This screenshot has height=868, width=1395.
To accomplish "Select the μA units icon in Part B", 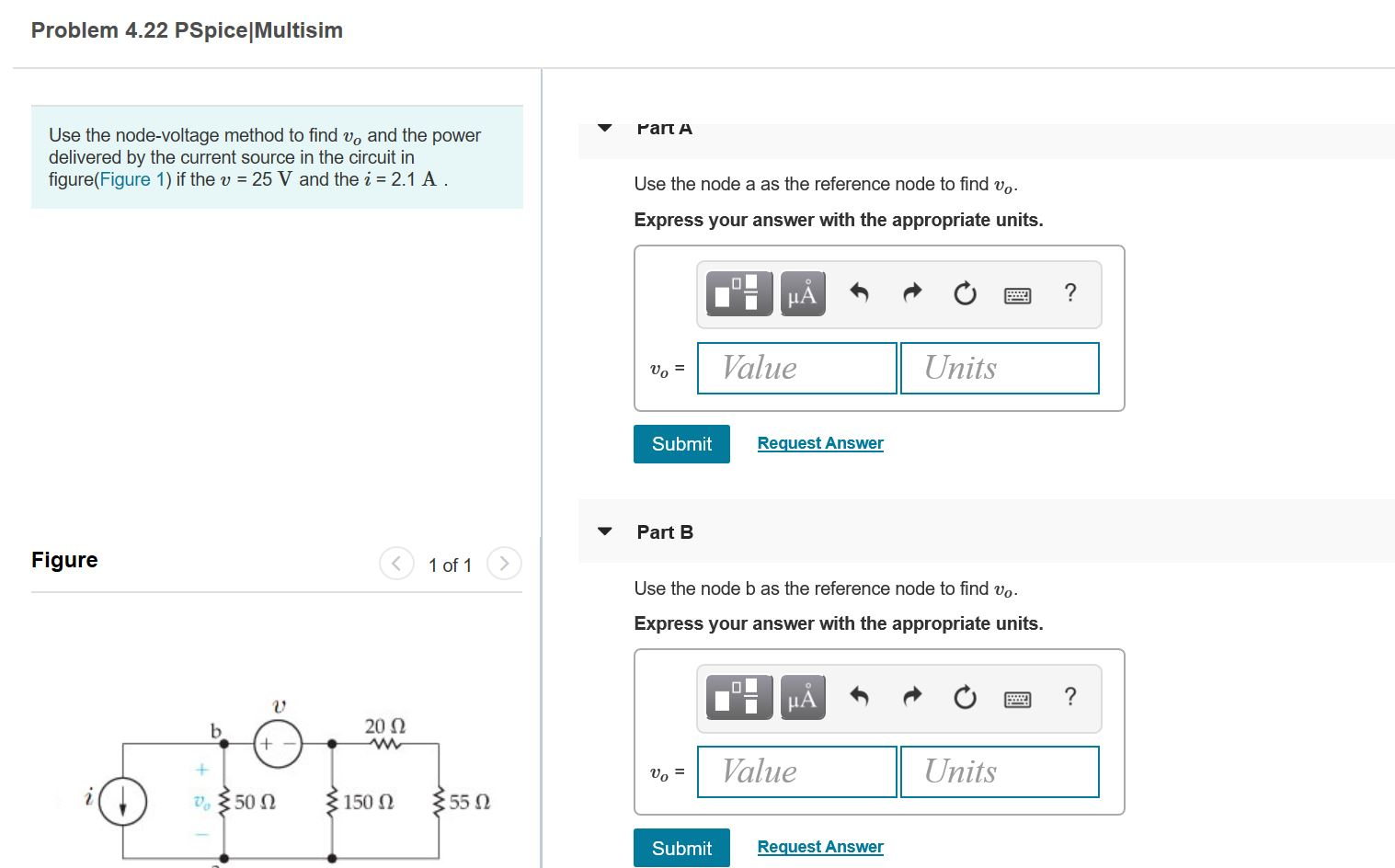I will click(801, 697).
